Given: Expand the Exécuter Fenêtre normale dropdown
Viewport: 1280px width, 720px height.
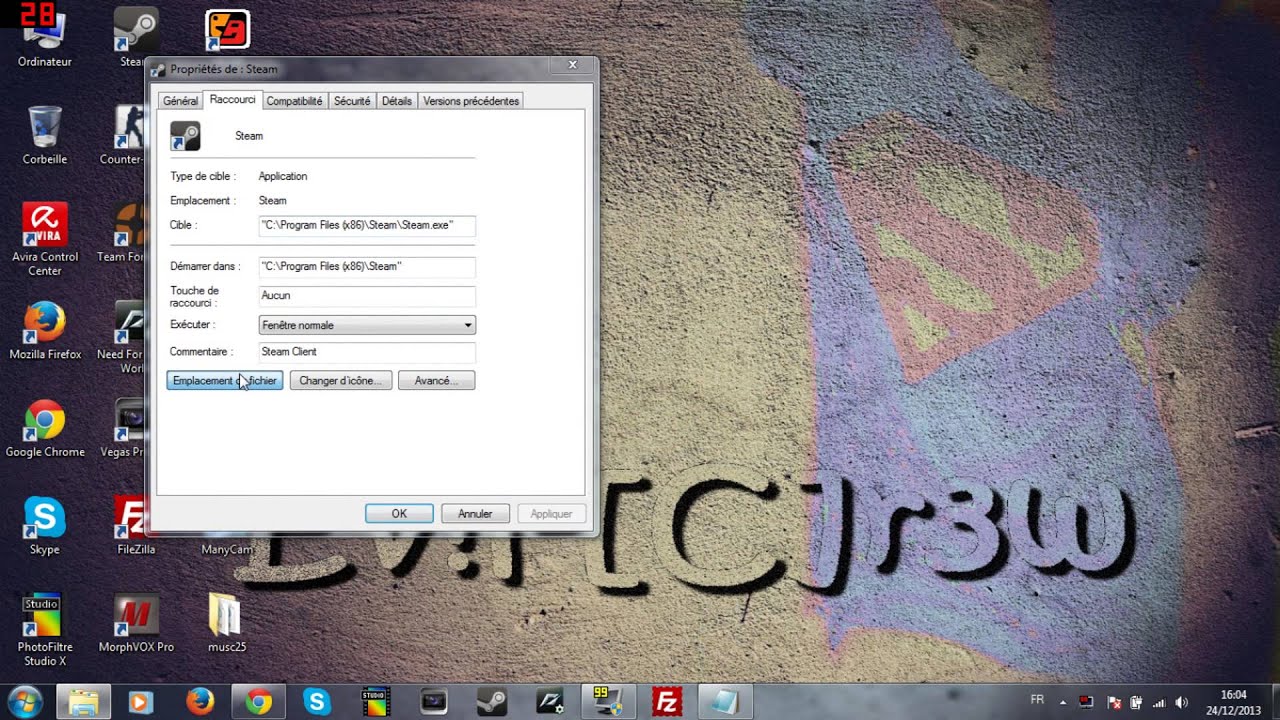Looking at the screenshot, I should click(x=367, y=325).
